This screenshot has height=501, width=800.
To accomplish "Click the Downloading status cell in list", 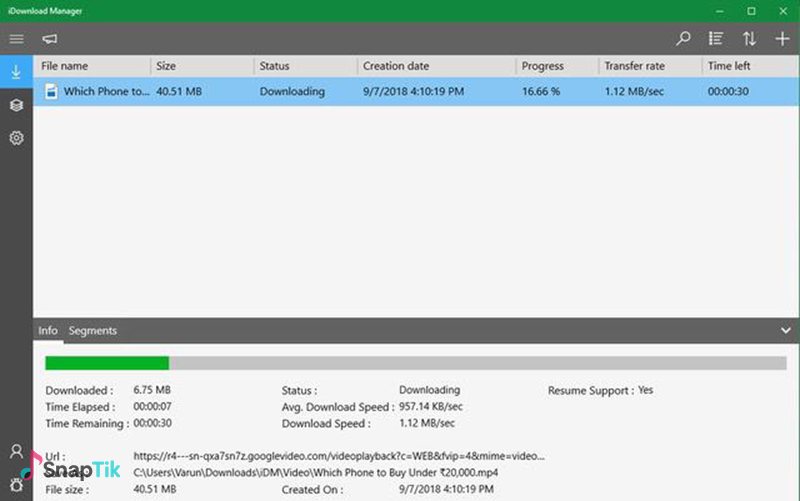I will [292, 91].
